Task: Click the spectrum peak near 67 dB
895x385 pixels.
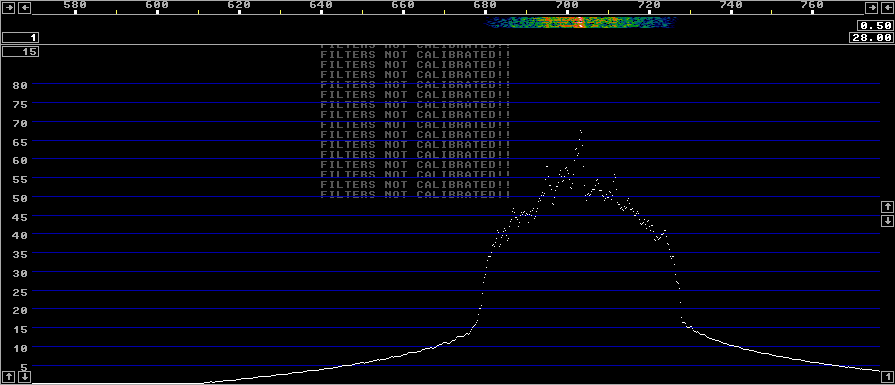Action: click(580, 131)
